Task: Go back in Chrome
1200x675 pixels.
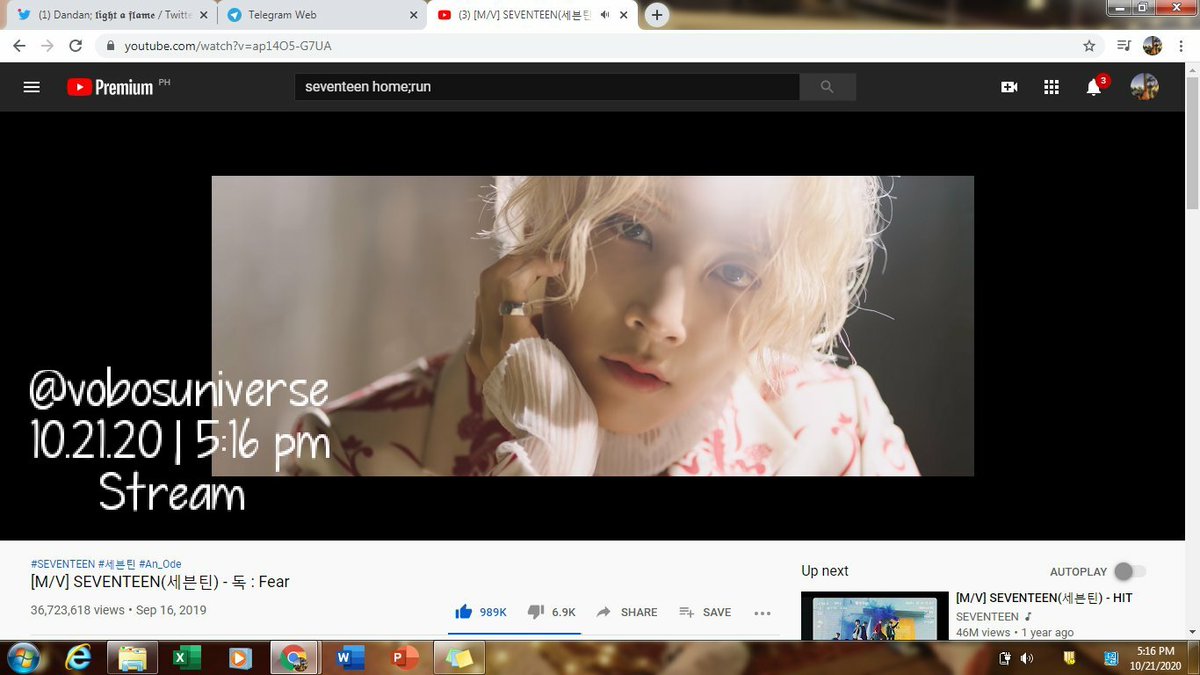Action: pos(20,46)
